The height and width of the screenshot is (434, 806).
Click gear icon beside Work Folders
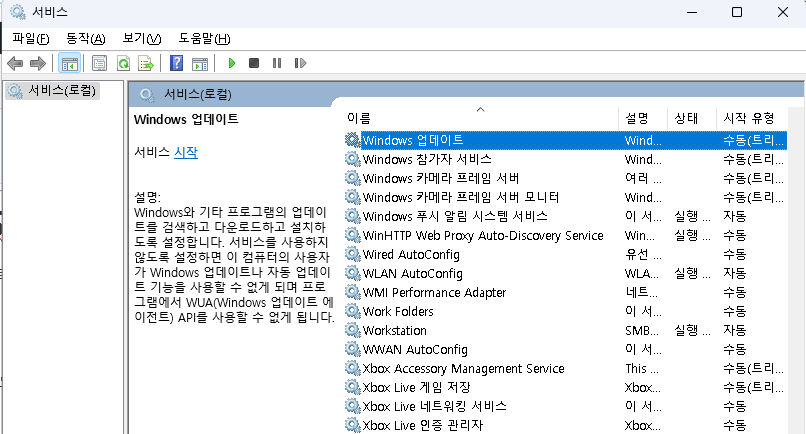pos(352,311)
